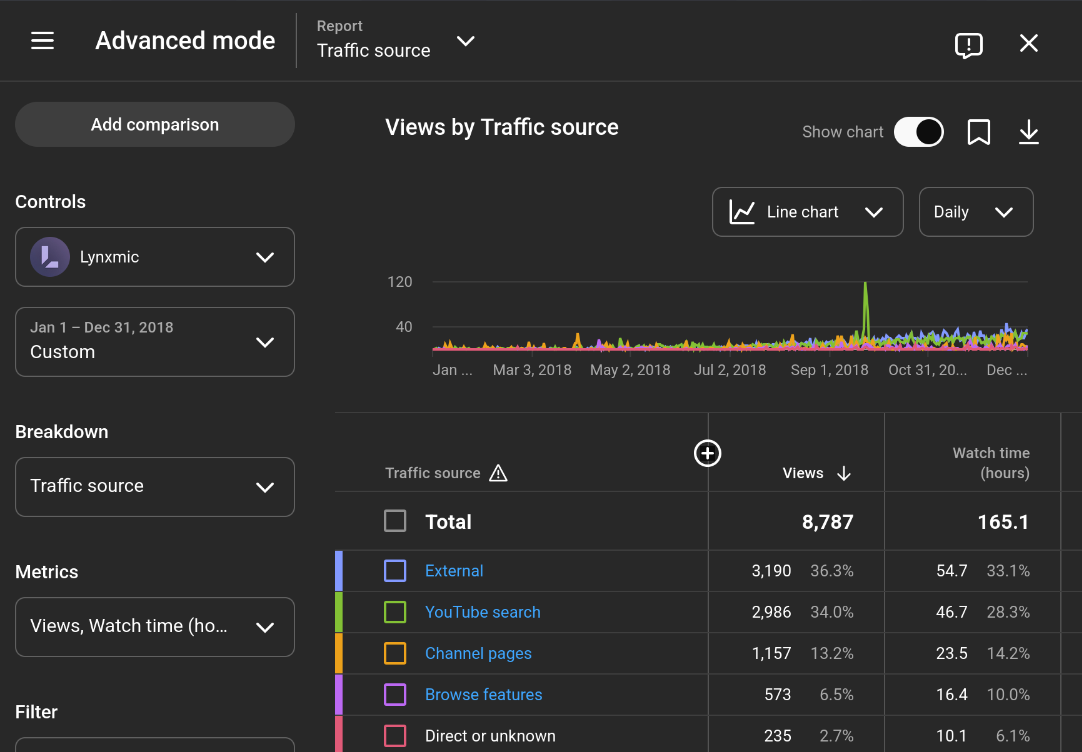
Task: Open the Line chart type dropdown
Action: coord(807,212)
